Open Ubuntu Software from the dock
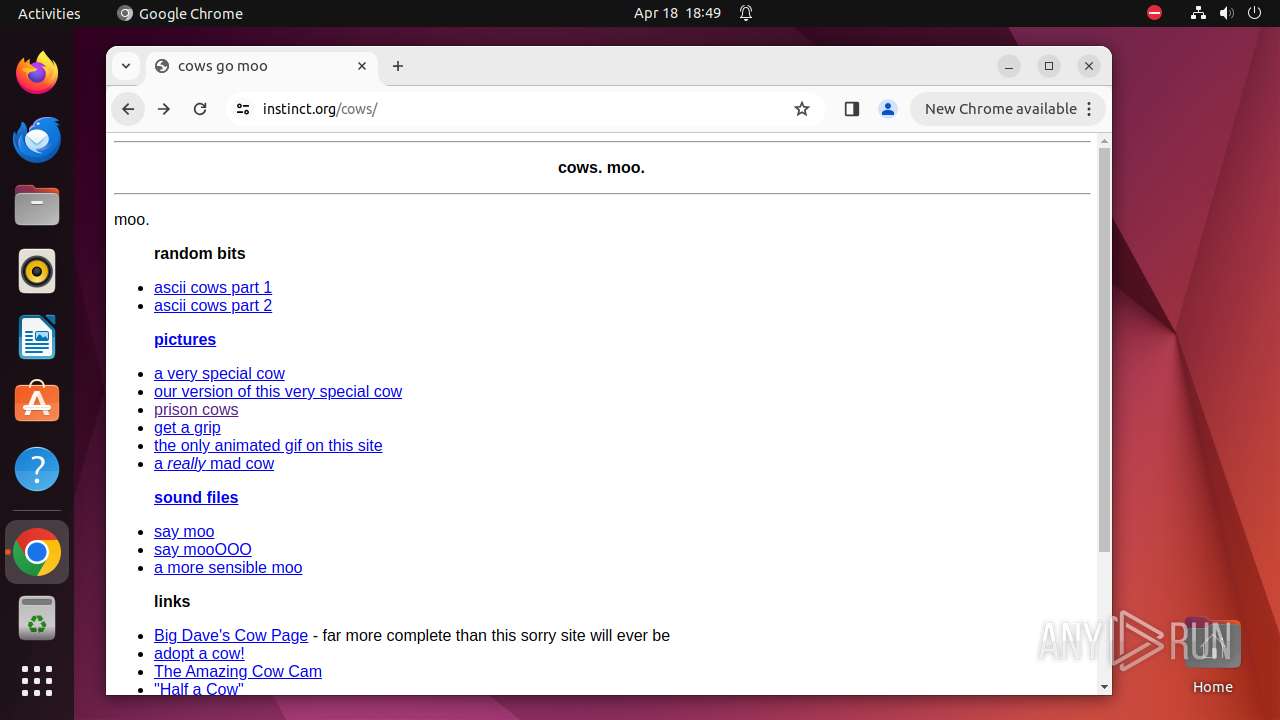Viewport: 1280px width, 720px height. coord(37,403)
